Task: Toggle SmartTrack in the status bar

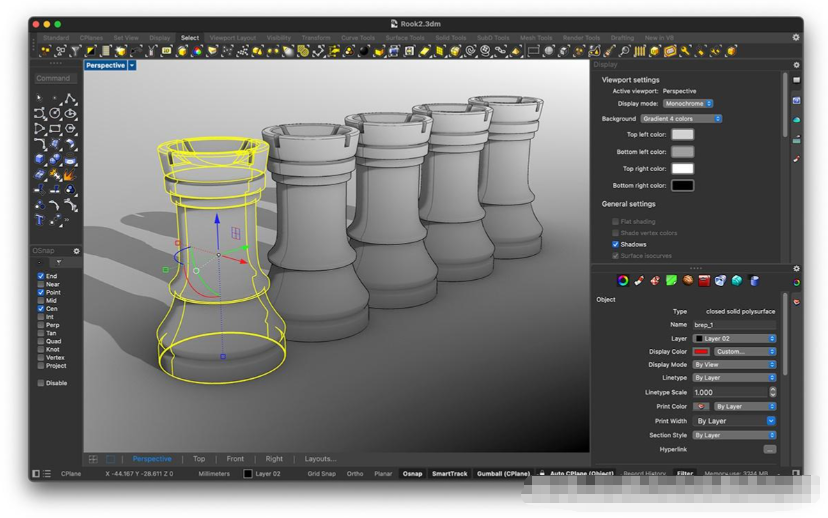Action: pyautogui.click(x=449, y=474)
